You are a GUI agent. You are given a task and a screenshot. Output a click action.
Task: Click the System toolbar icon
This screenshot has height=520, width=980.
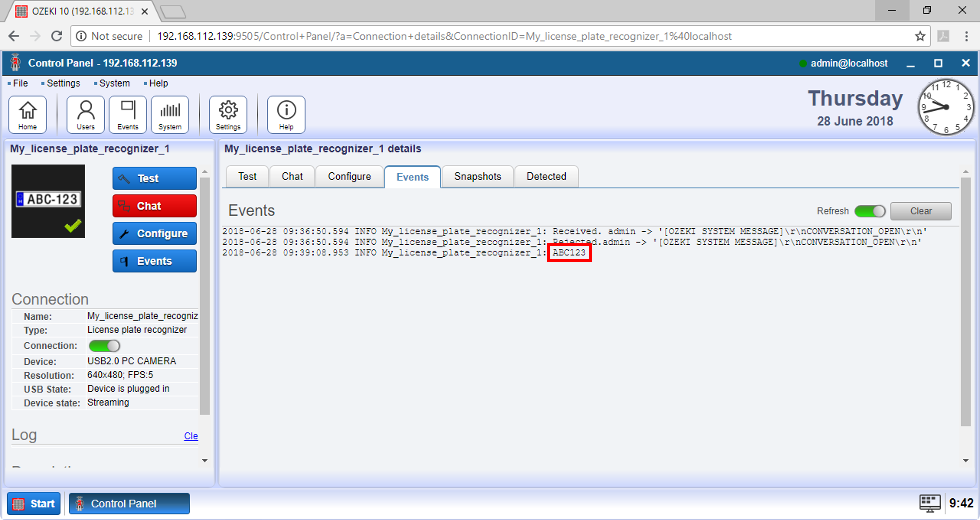click(x=170, y=114)
